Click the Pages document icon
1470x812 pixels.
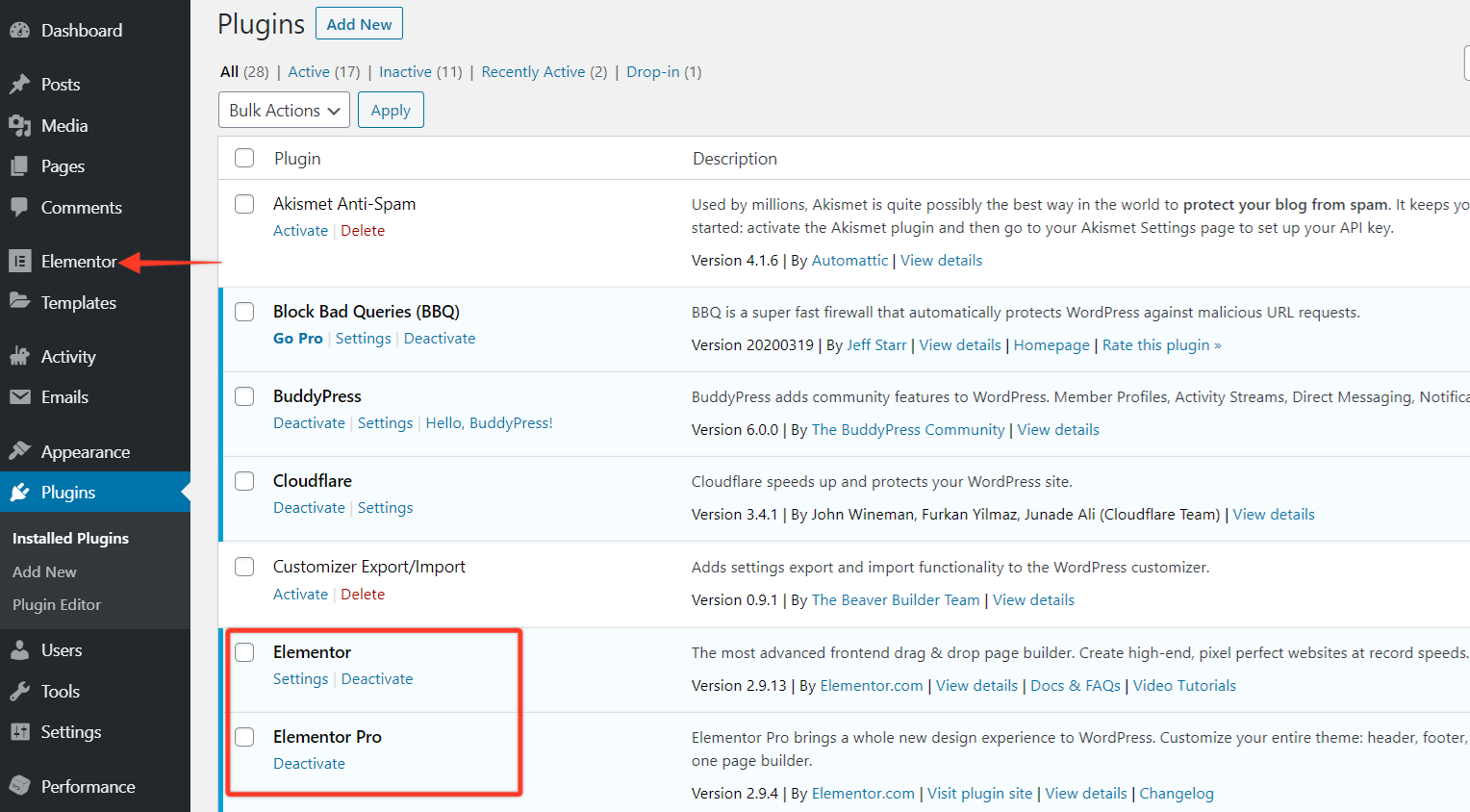click(x=19, y=166)
